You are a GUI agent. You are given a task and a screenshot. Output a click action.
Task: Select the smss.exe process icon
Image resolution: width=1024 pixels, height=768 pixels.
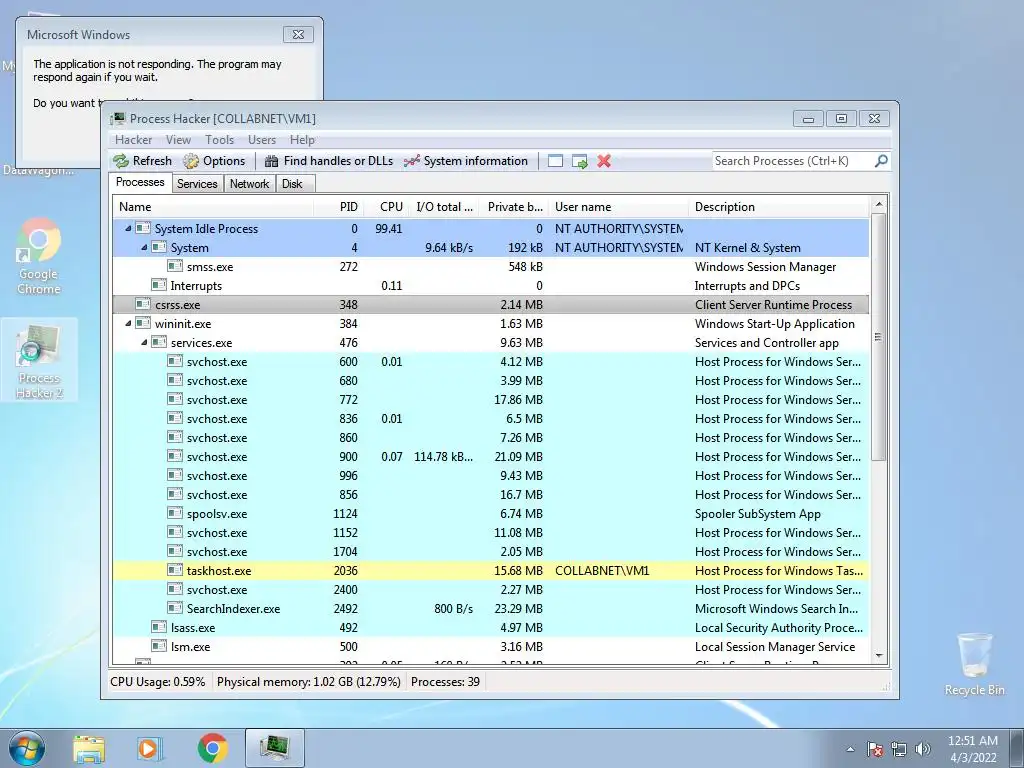tap(174, 266)
